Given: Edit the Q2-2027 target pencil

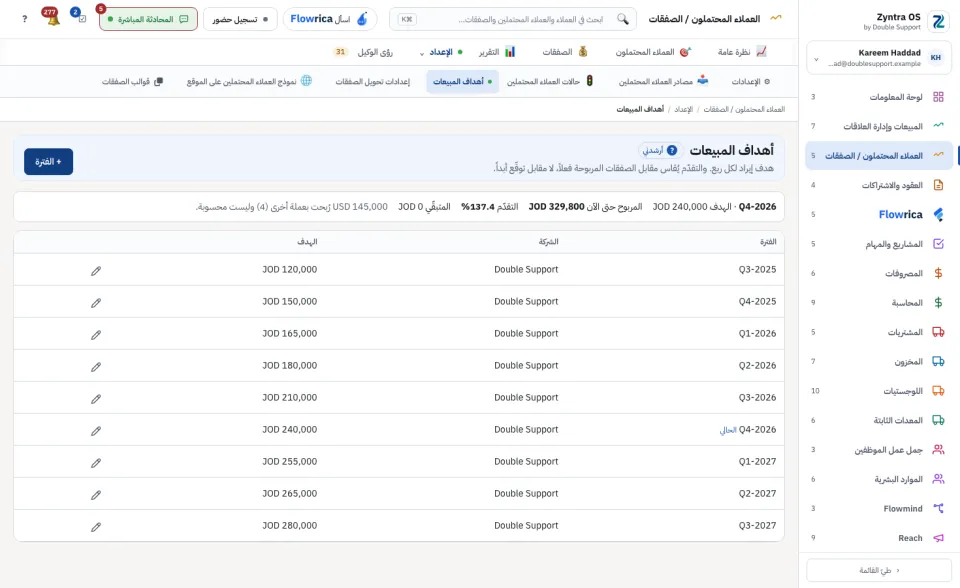Looking at the screenshot, I should [96, 495].
